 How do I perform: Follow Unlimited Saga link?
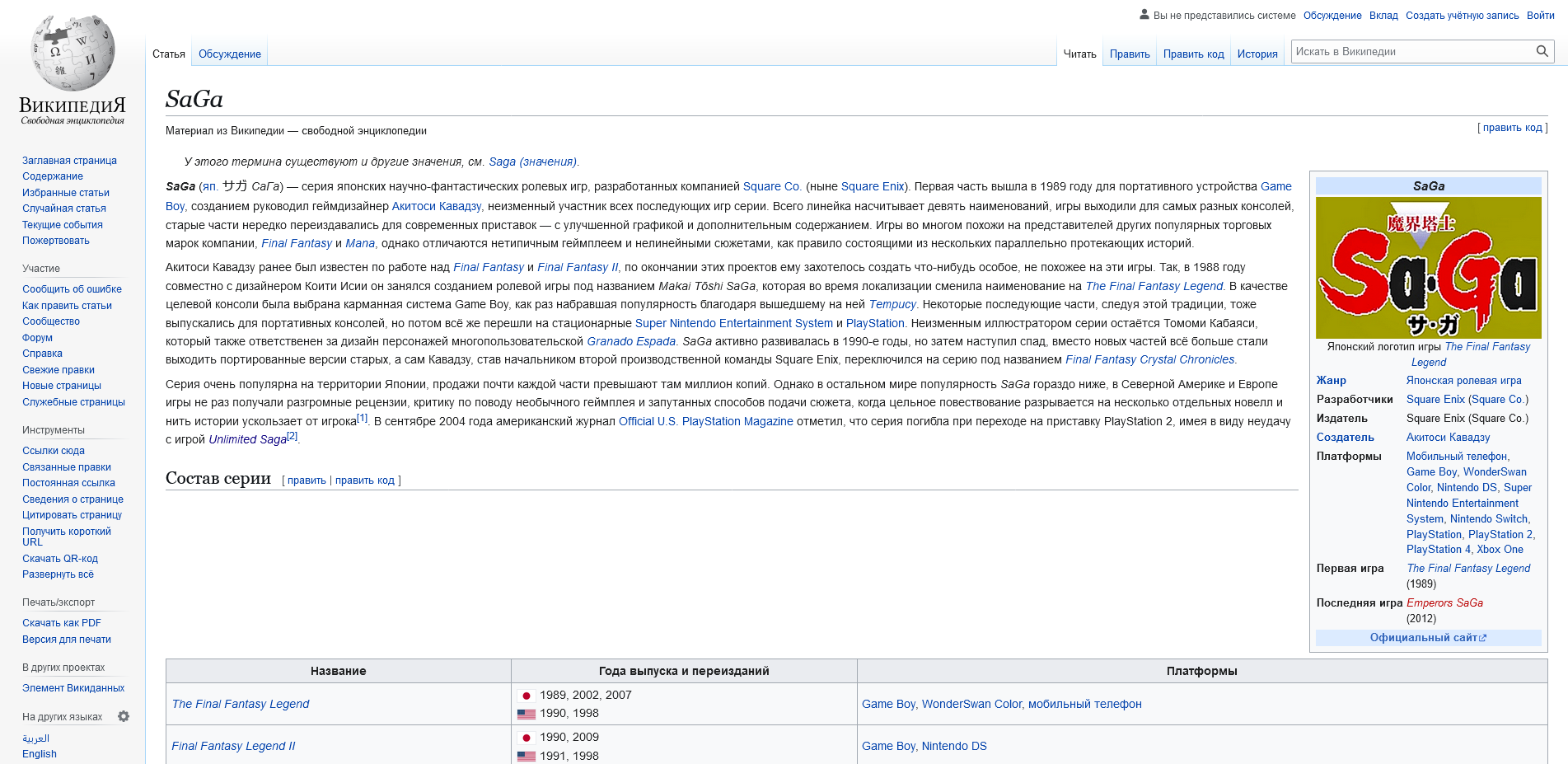click(247, 439)
